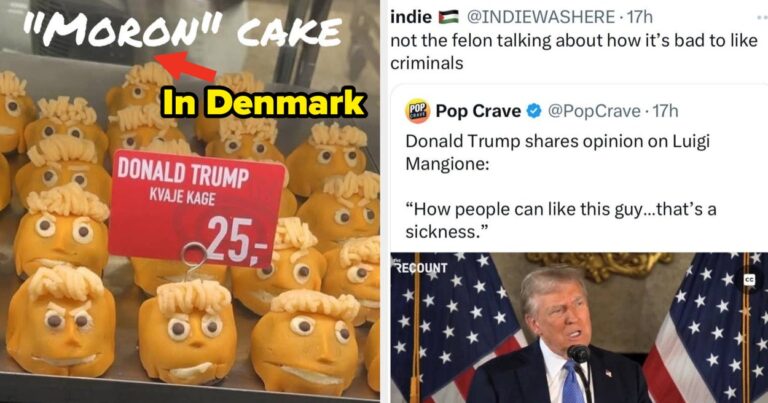Click the red arrow pointing at Moron

185,67
